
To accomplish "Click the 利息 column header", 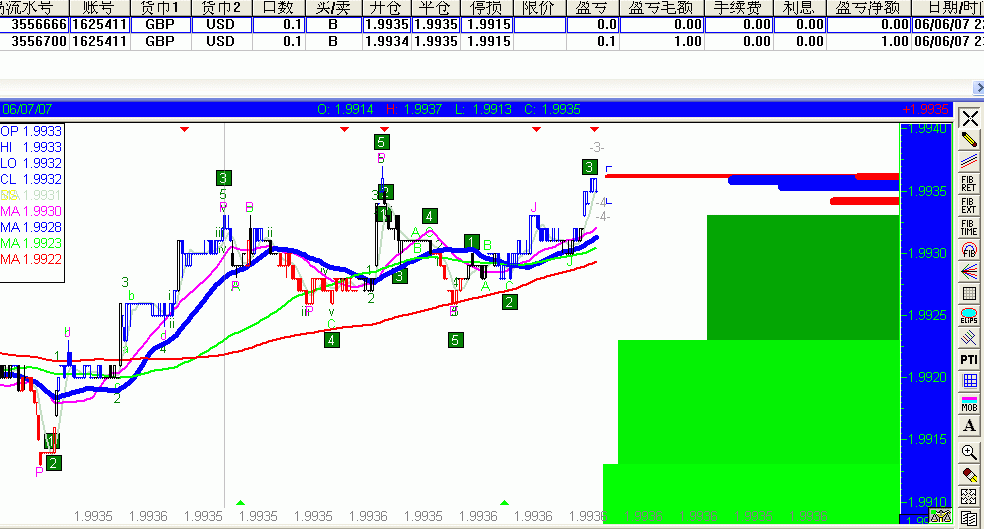I will [799, 8].
